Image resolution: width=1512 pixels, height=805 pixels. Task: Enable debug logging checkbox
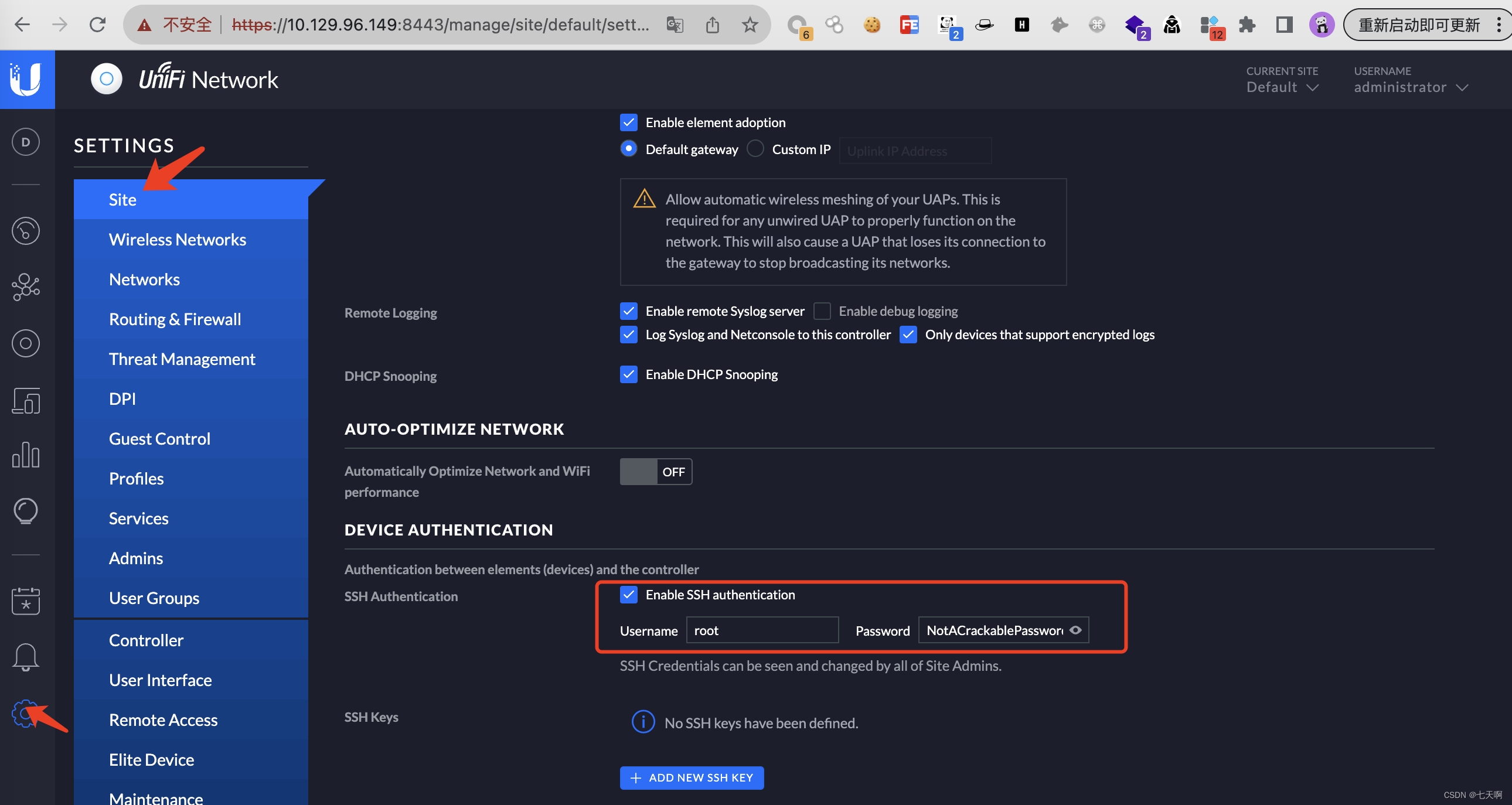[x=822, y=311]
